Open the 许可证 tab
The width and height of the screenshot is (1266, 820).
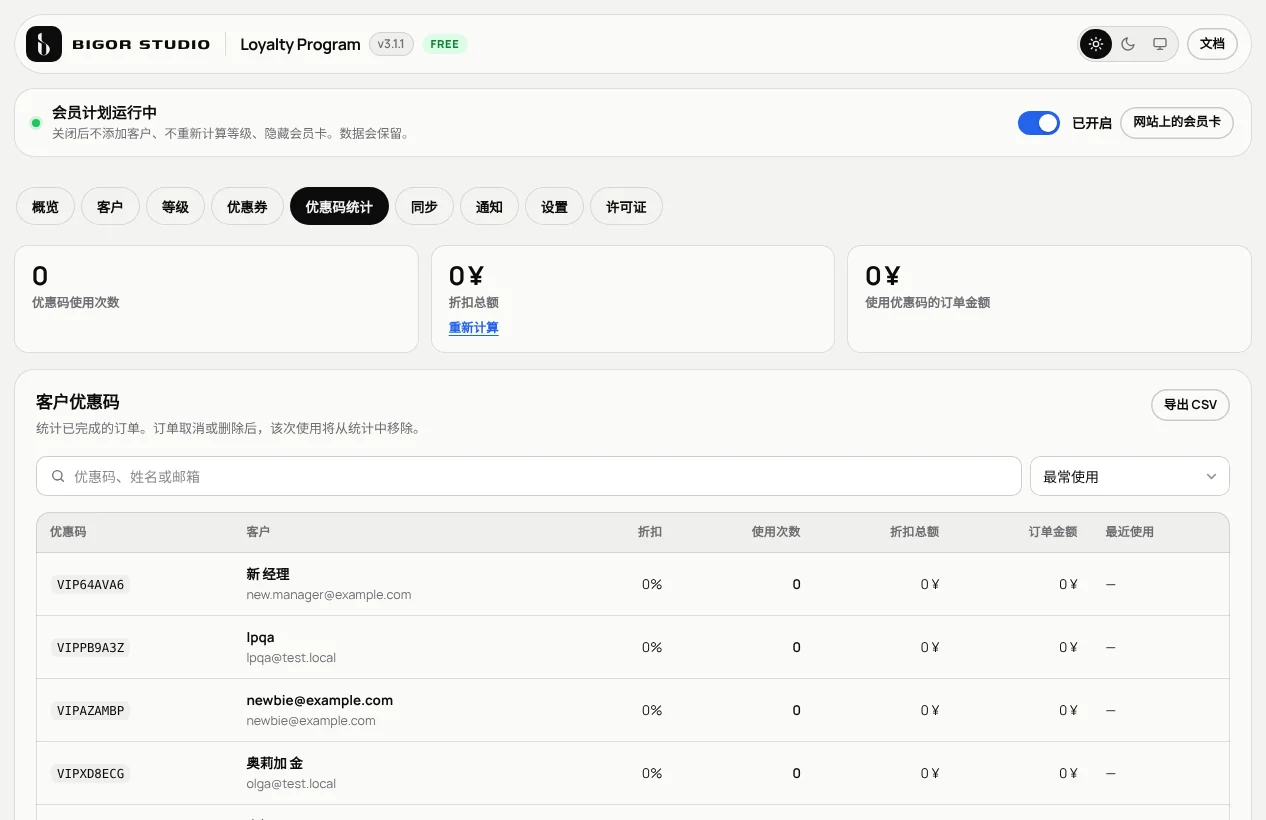(626, 207)
